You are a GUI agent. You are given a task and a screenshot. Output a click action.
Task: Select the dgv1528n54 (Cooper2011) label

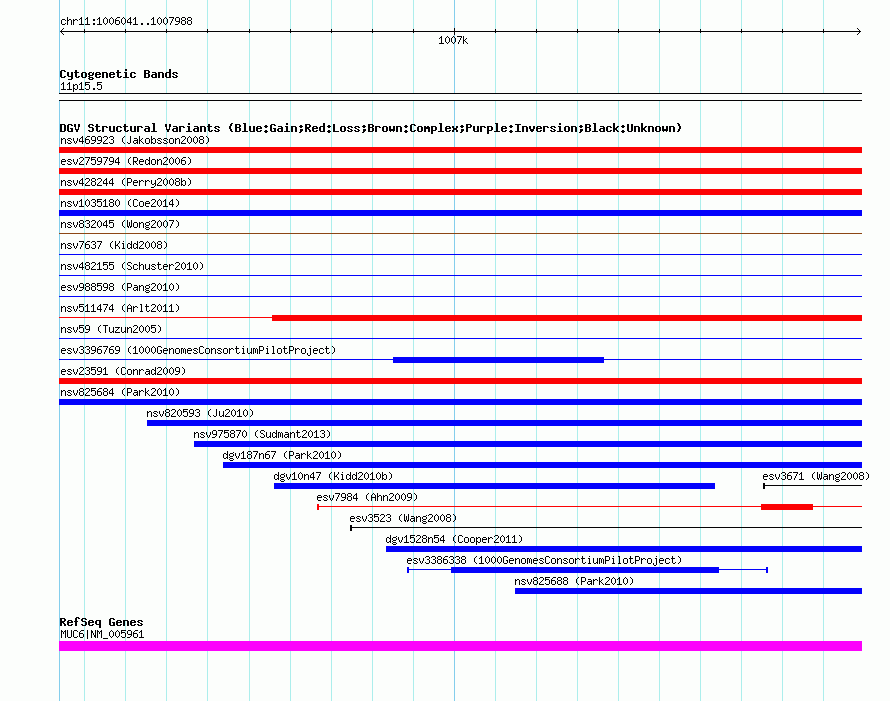click(454, 539)
